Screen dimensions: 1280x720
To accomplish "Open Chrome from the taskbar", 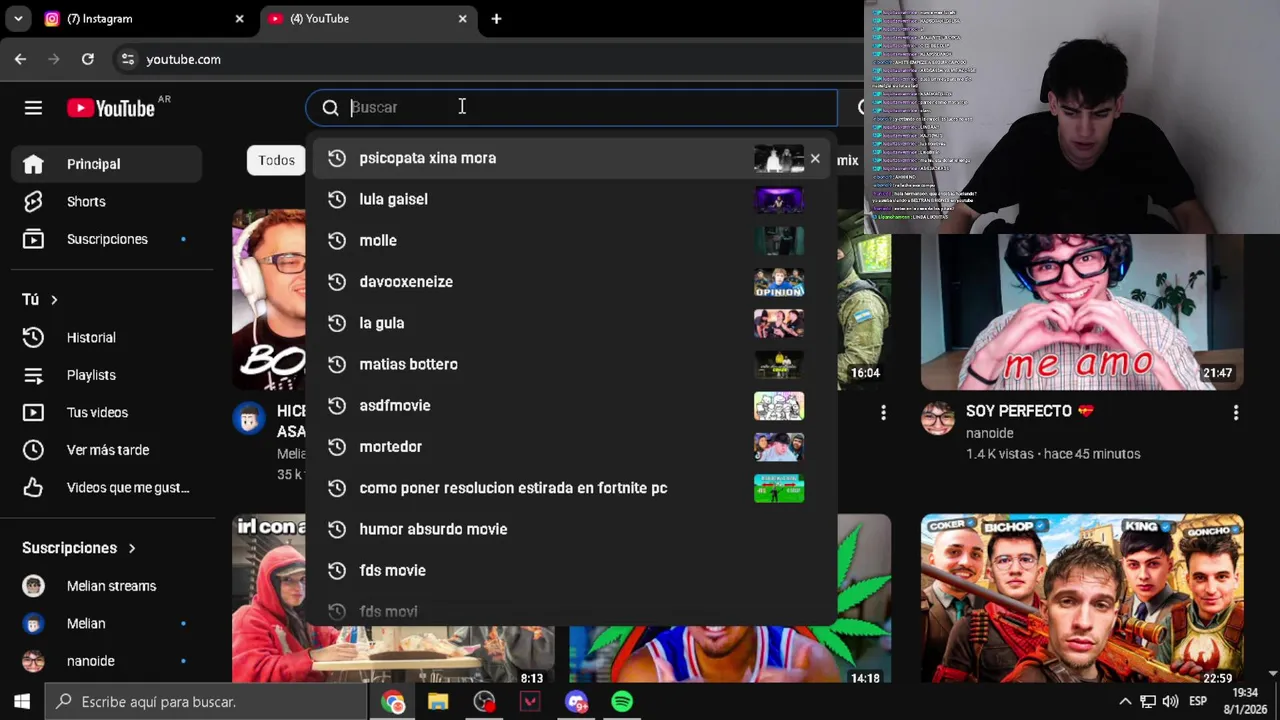I will tap(392, 702).
